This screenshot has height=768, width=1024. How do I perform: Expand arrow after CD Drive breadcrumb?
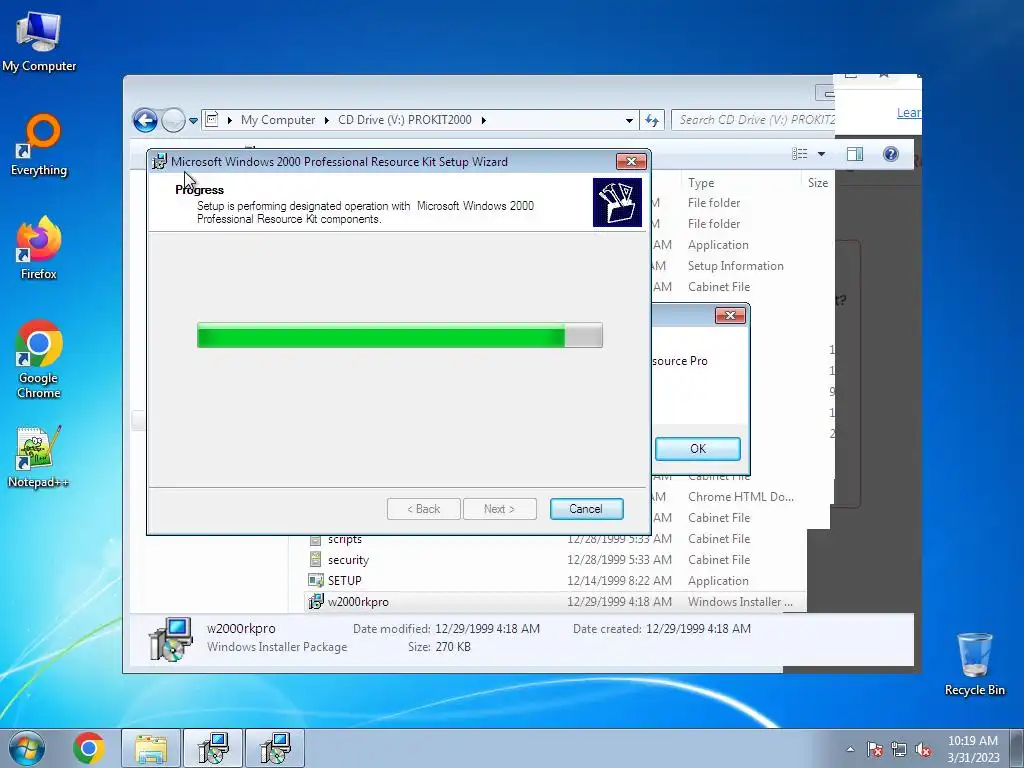483,120
